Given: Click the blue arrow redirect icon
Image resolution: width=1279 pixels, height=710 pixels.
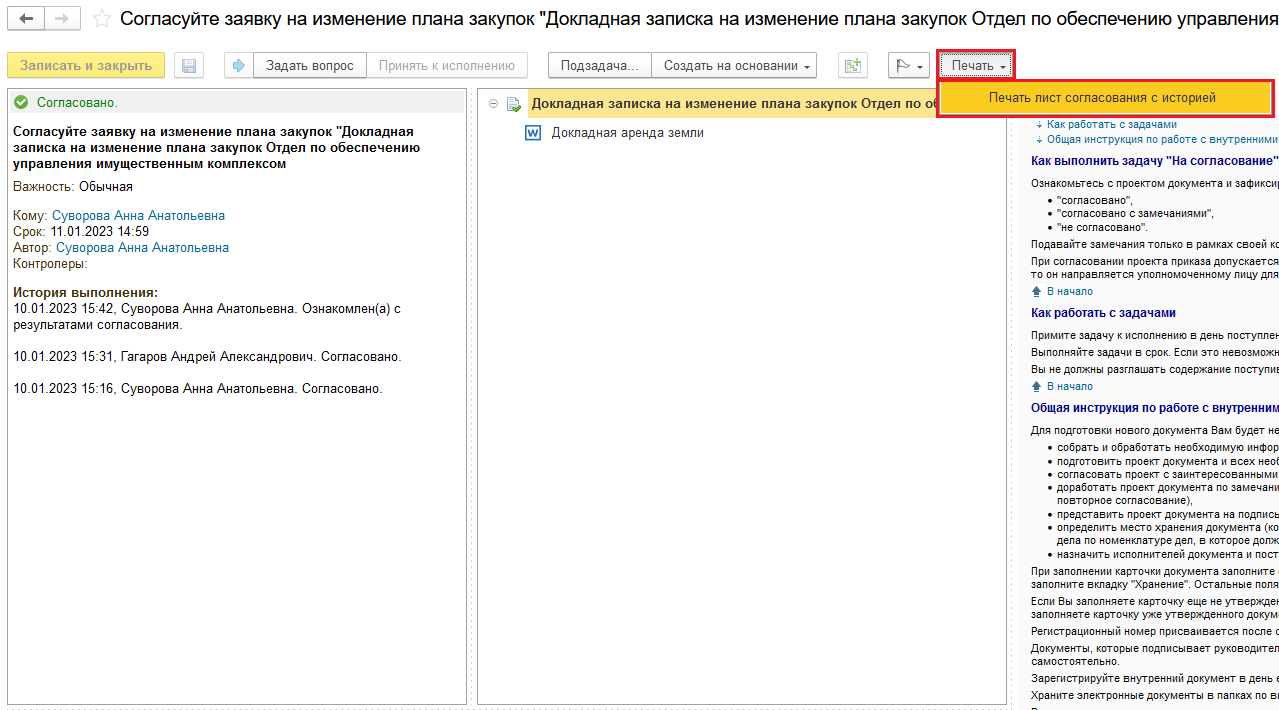Looking at the screenshot, I should [x=238, y=66].
